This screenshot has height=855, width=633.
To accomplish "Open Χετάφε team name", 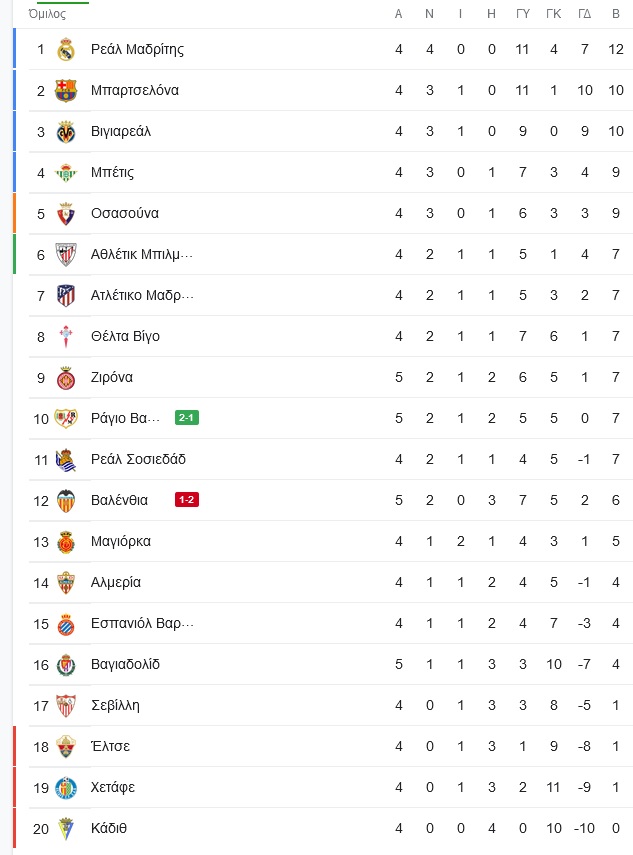I will tap(113, 787).
